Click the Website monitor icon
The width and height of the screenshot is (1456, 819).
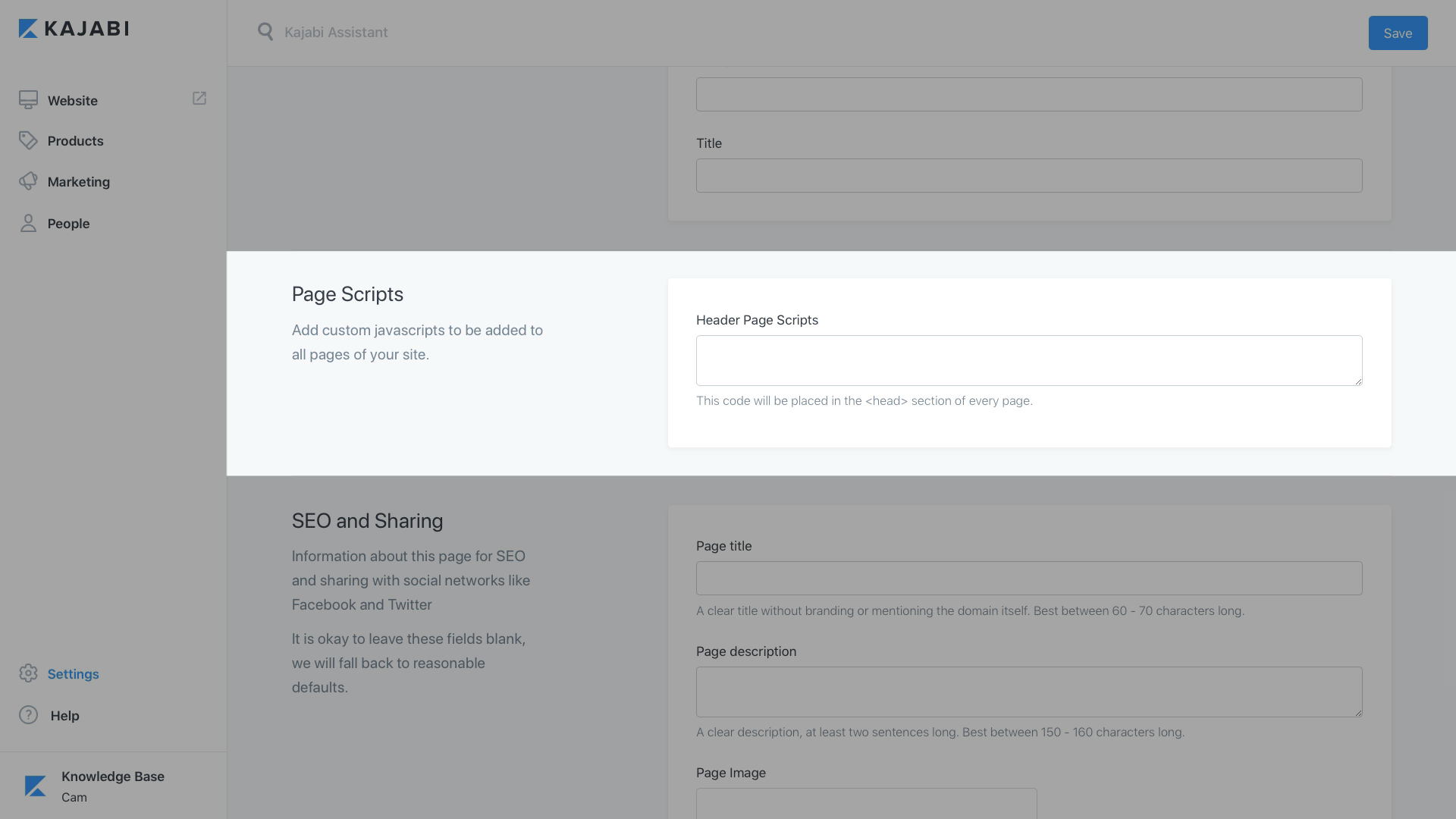pyautogui.click(x=28, y=100)
